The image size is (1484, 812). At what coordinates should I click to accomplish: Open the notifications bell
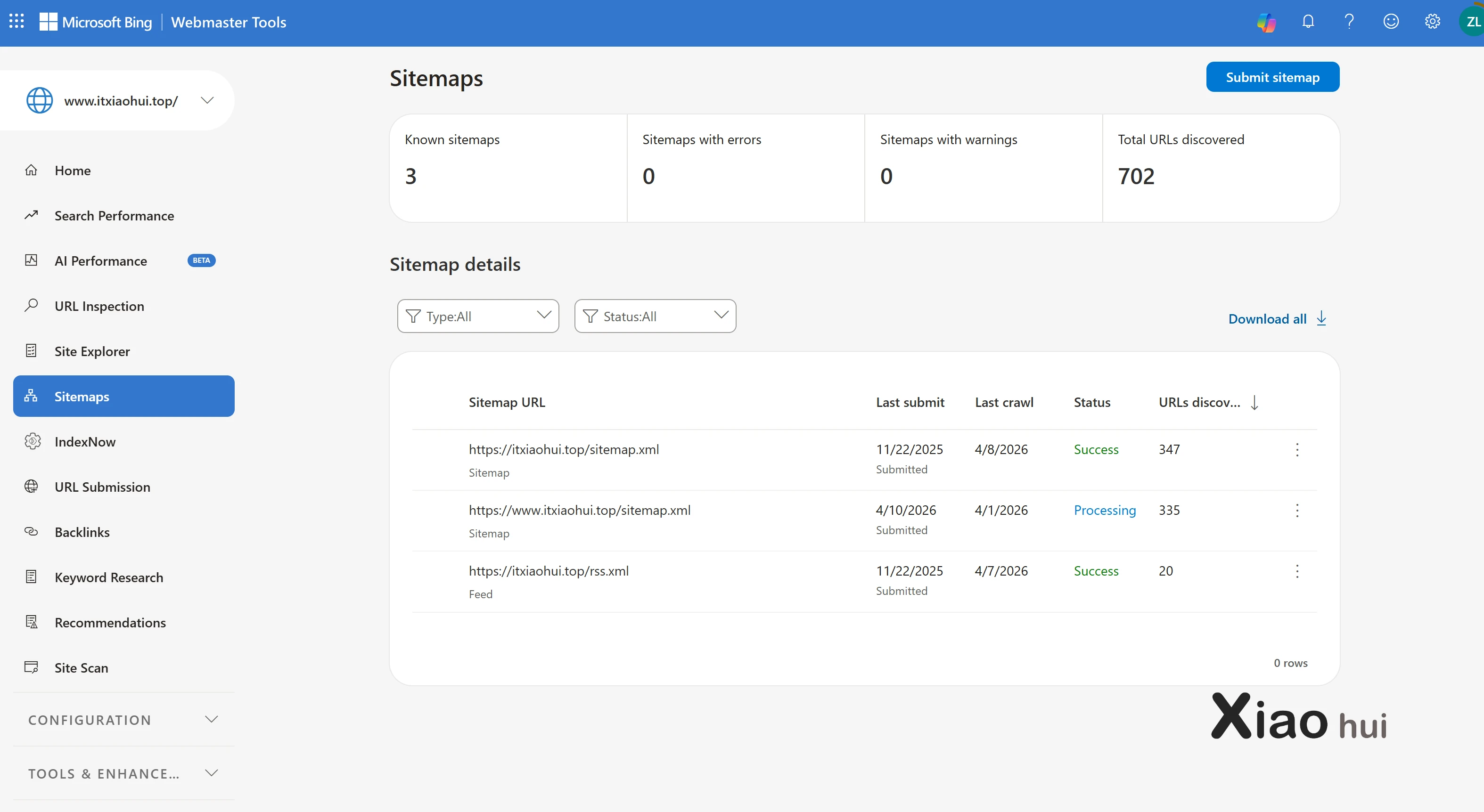[1308, 22]
